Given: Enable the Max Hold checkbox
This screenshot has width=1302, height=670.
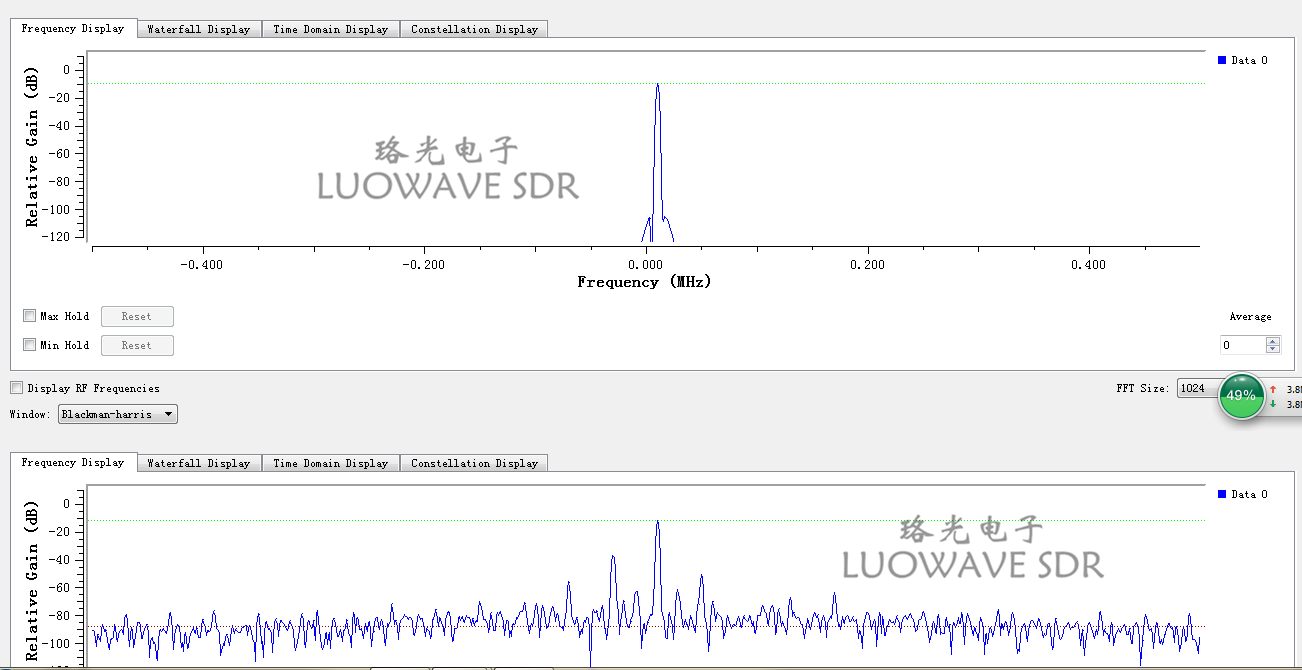Looking at the screenshot, I should [x=29, y=316].
